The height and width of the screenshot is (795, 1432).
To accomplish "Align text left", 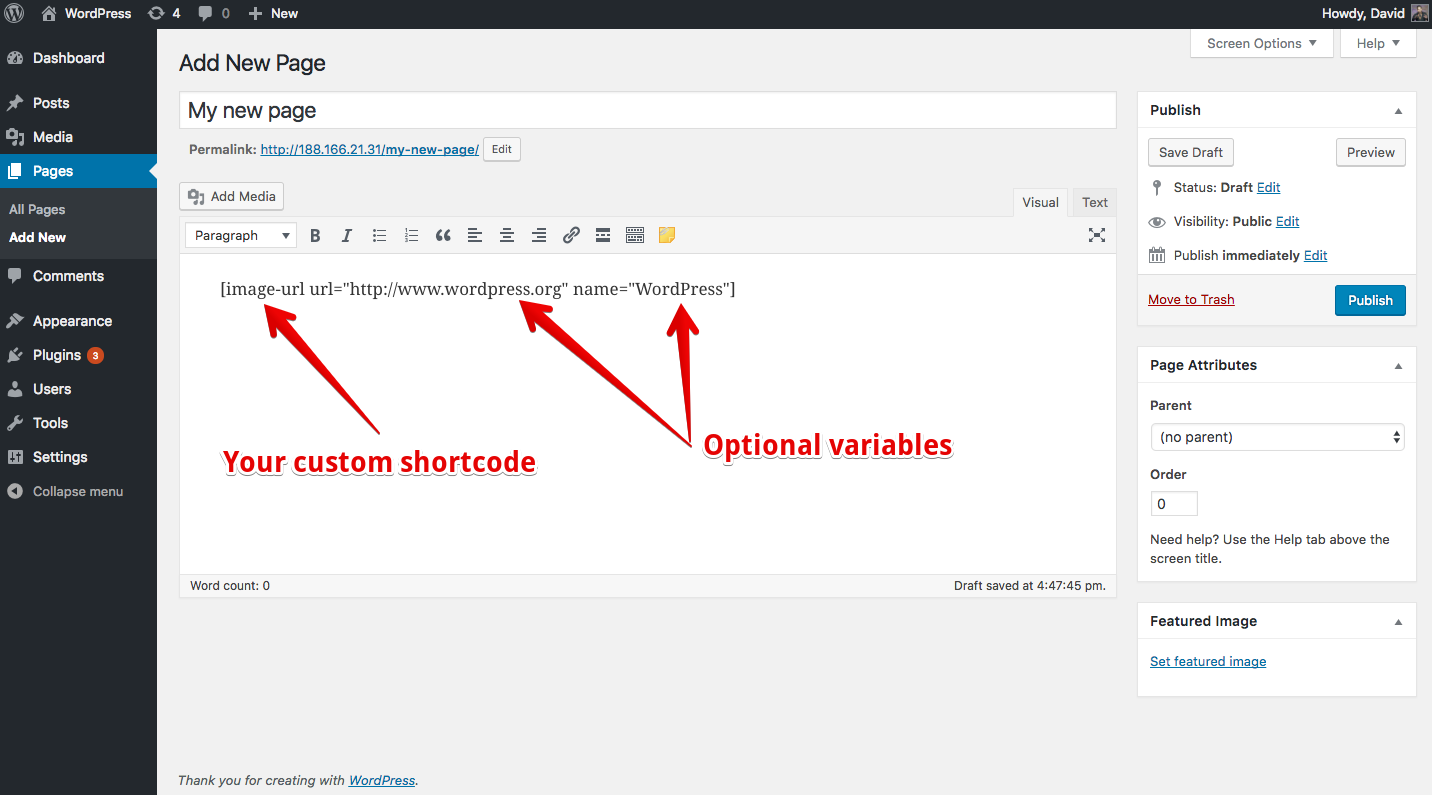I will (x=475, y=235).
